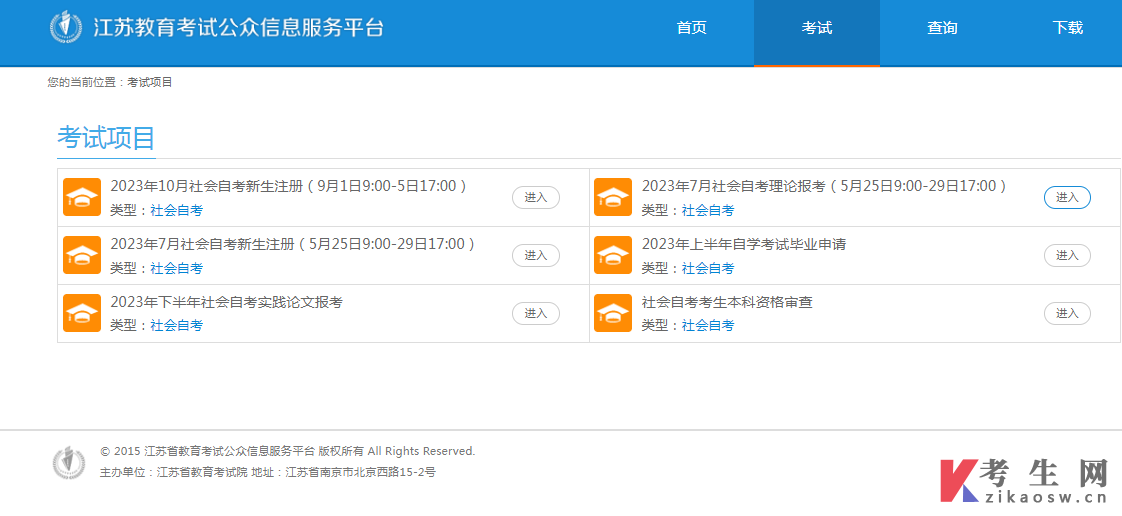Click graduation cap icon for 2023年10月社会自考新生注册

point(82,197)
